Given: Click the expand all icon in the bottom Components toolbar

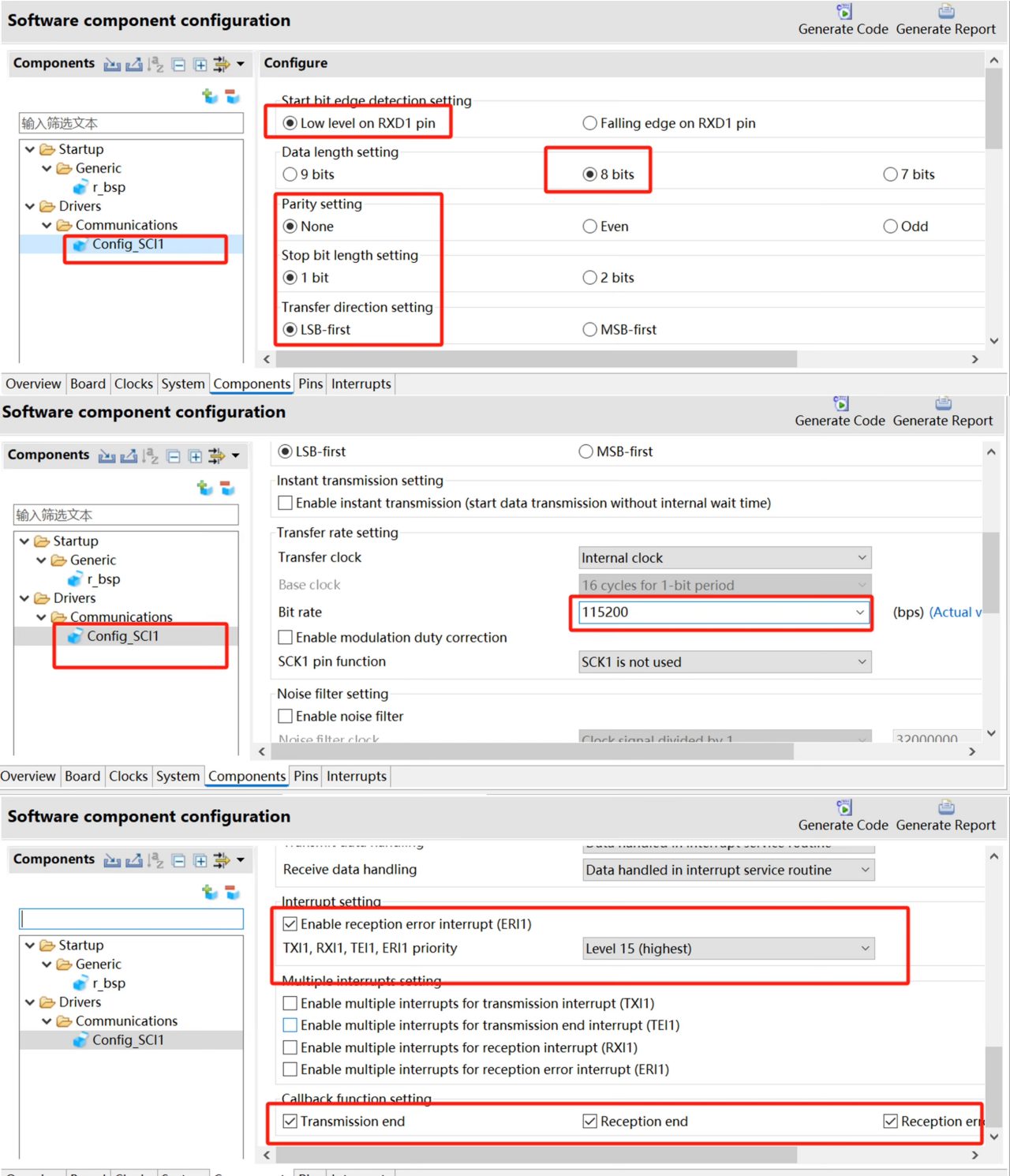Looking at the screenshot, I should click(200, 860).
